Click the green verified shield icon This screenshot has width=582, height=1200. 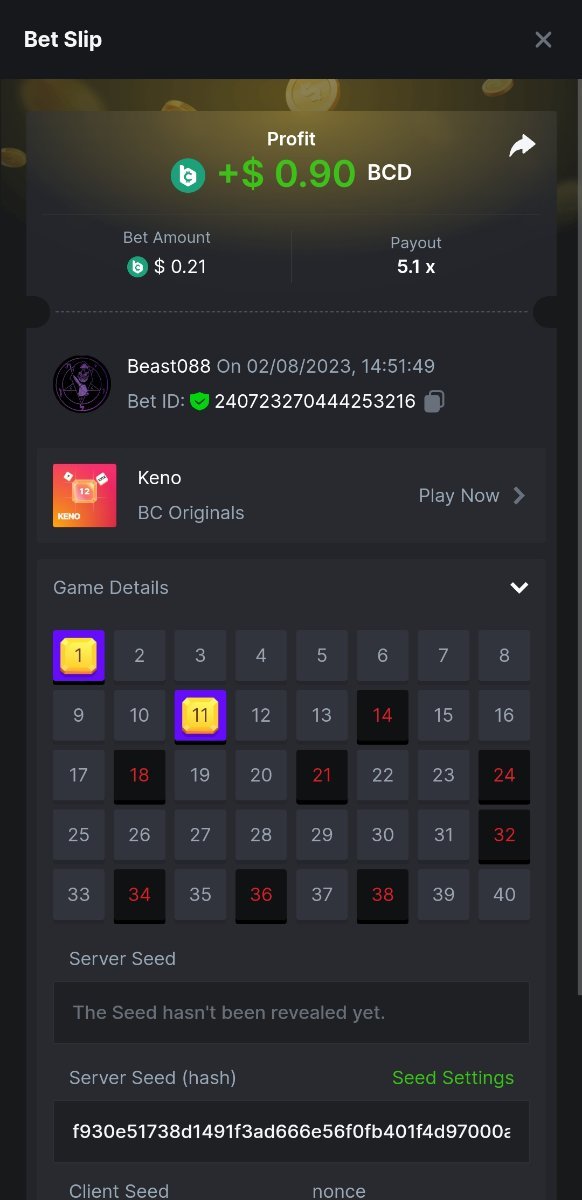tap(199, 402)
